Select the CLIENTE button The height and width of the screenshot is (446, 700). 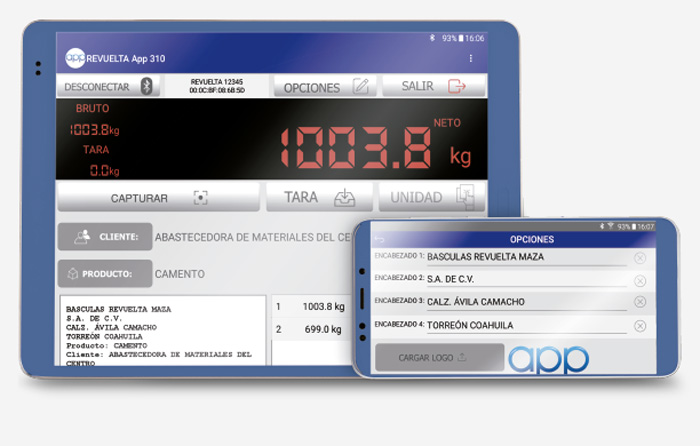pos(105,237)
